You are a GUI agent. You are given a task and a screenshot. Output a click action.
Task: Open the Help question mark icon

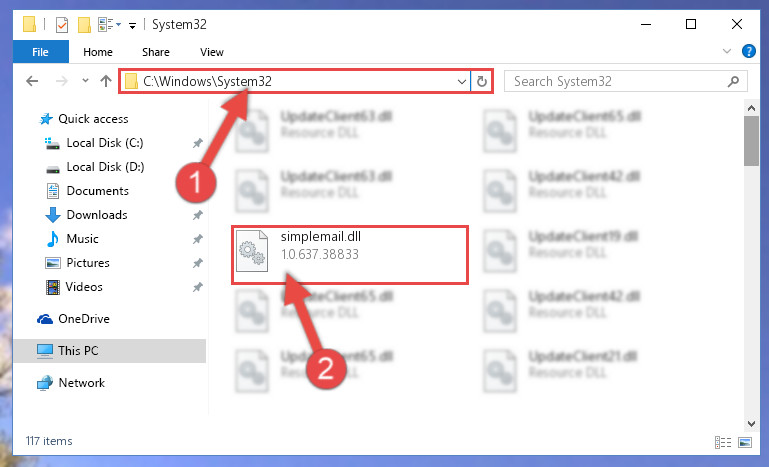tap(748, 51)
